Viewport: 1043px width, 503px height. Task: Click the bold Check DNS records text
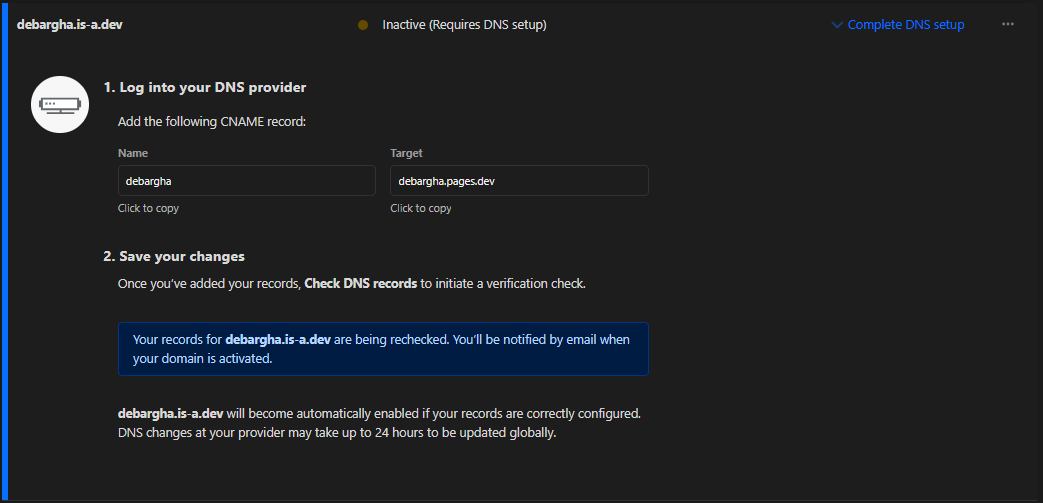(360, 283)
